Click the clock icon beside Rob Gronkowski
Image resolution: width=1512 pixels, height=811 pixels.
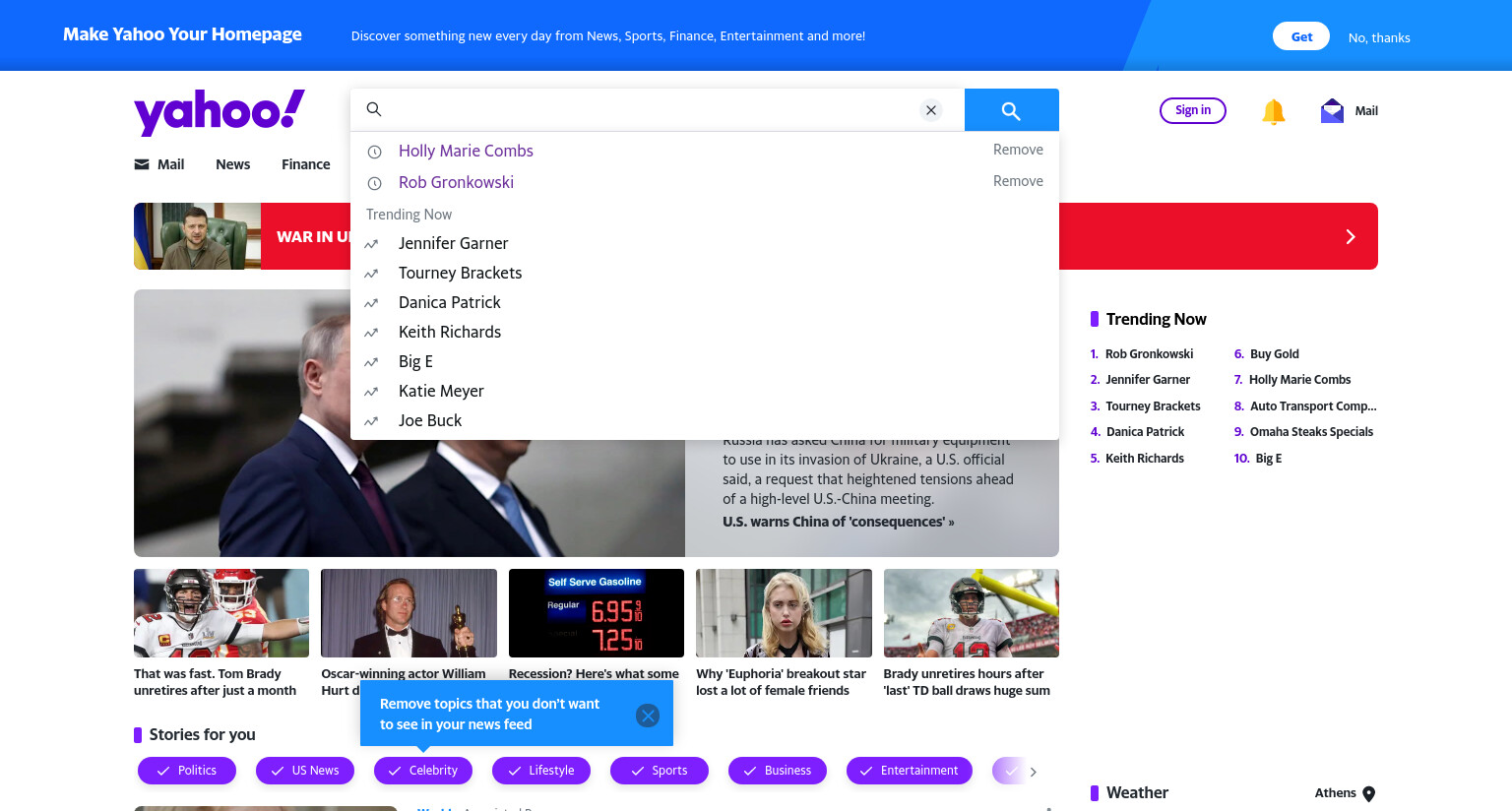point(374,183)
